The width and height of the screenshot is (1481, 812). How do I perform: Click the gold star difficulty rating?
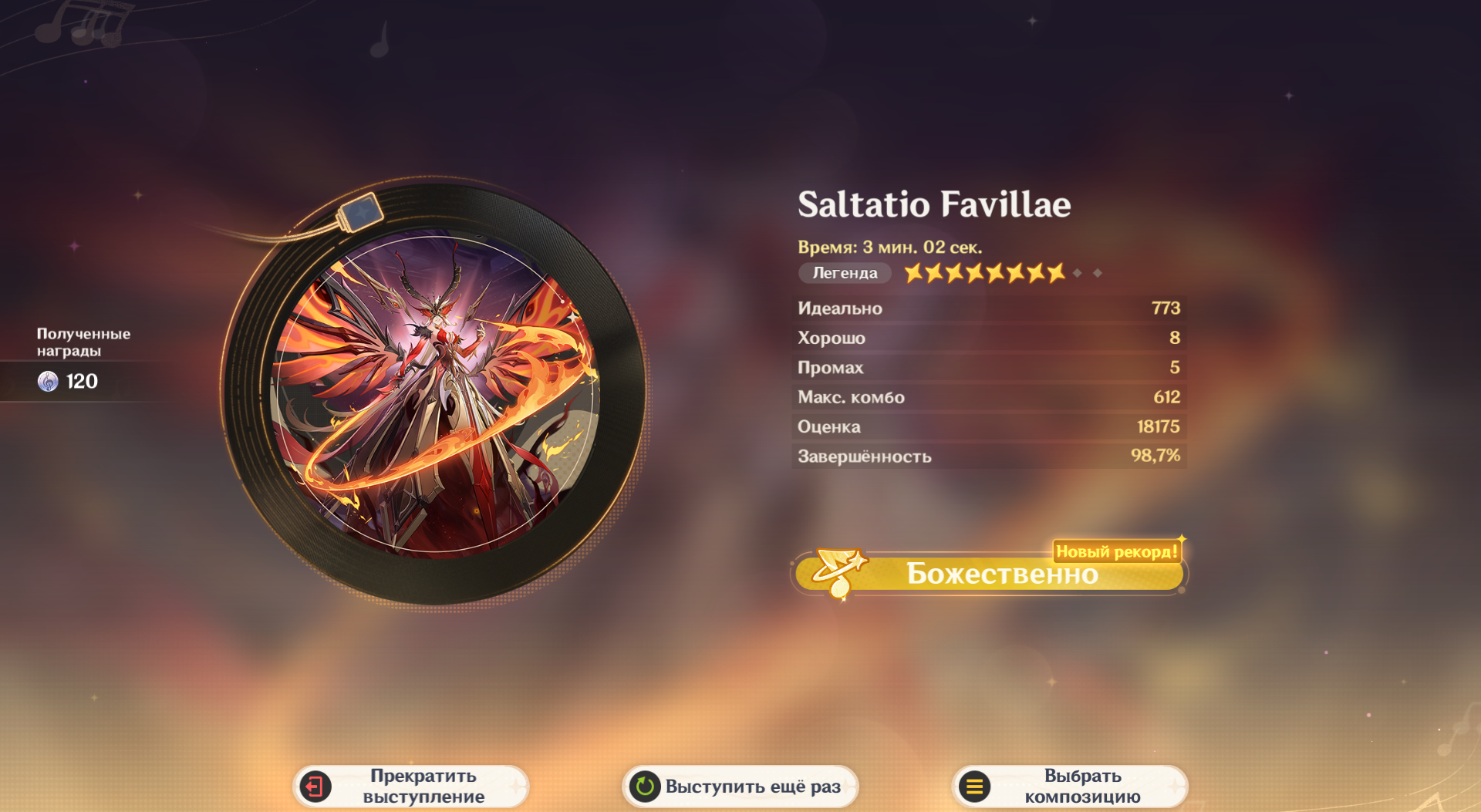coord(985,272)
